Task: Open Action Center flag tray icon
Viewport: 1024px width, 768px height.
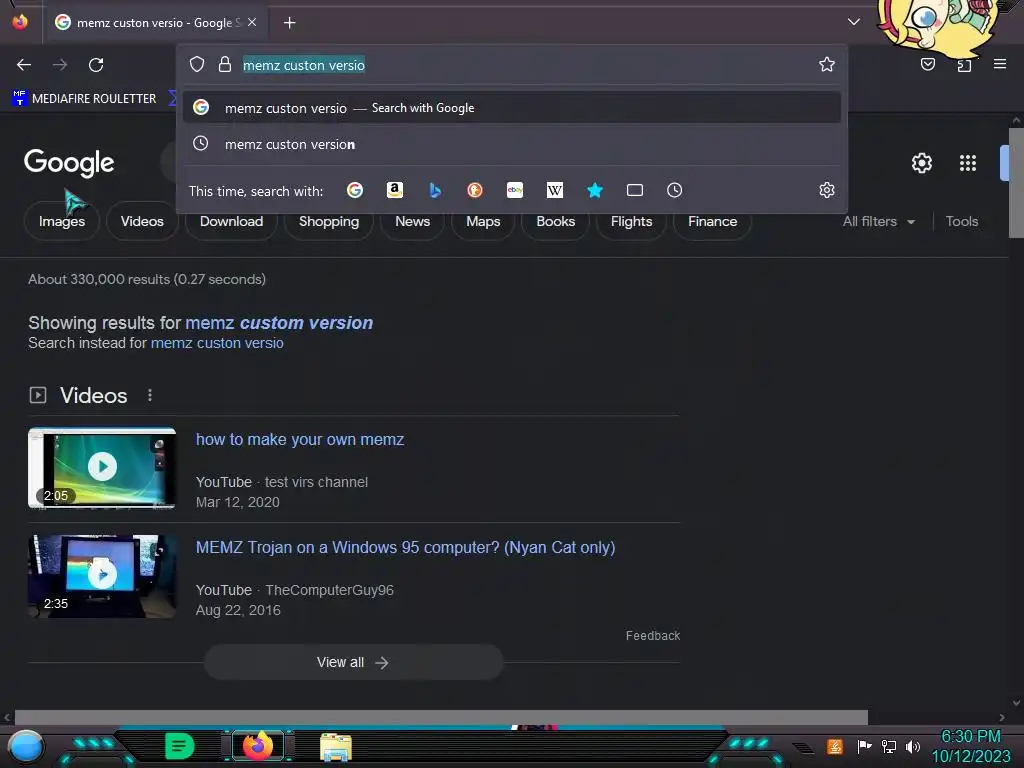Action: [864, 746]
